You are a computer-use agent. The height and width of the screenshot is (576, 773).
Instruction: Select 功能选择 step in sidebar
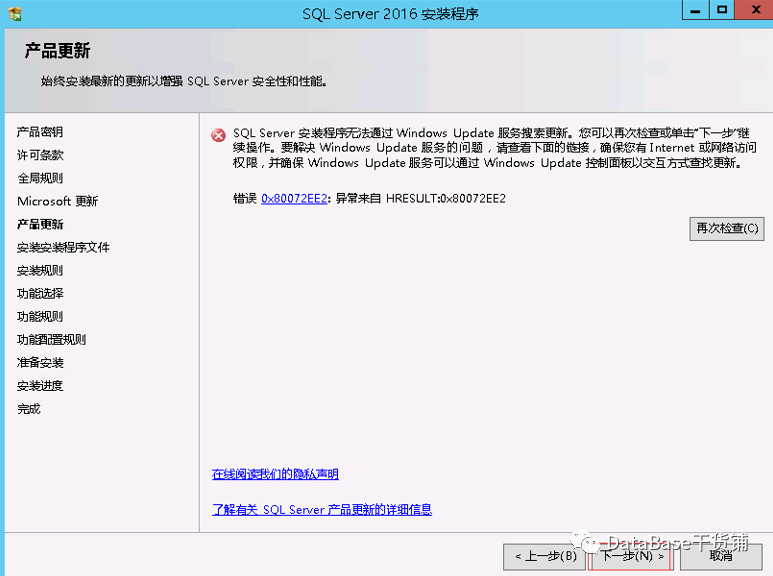(40, 293)
